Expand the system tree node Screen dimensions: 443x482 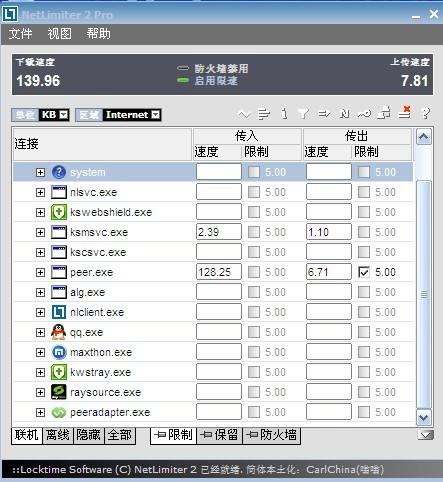click(x=40, y=172)
